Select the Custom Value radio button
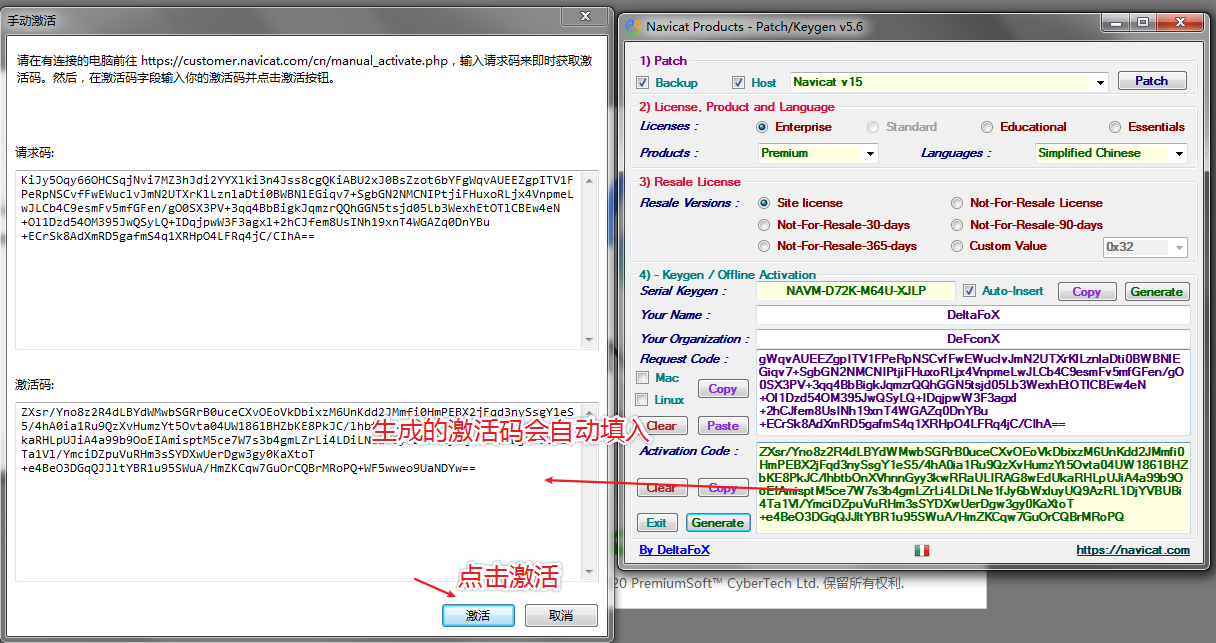 click(958, 246)
